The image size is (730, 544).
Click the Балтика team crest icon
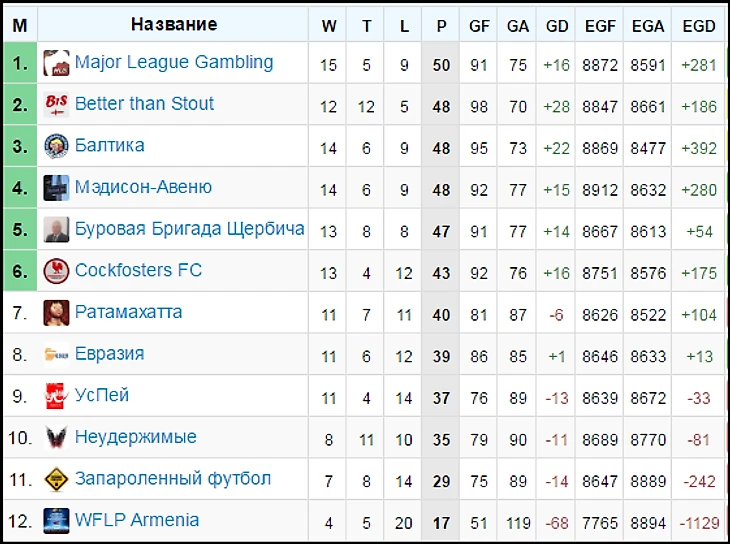(x=56, y=146)
